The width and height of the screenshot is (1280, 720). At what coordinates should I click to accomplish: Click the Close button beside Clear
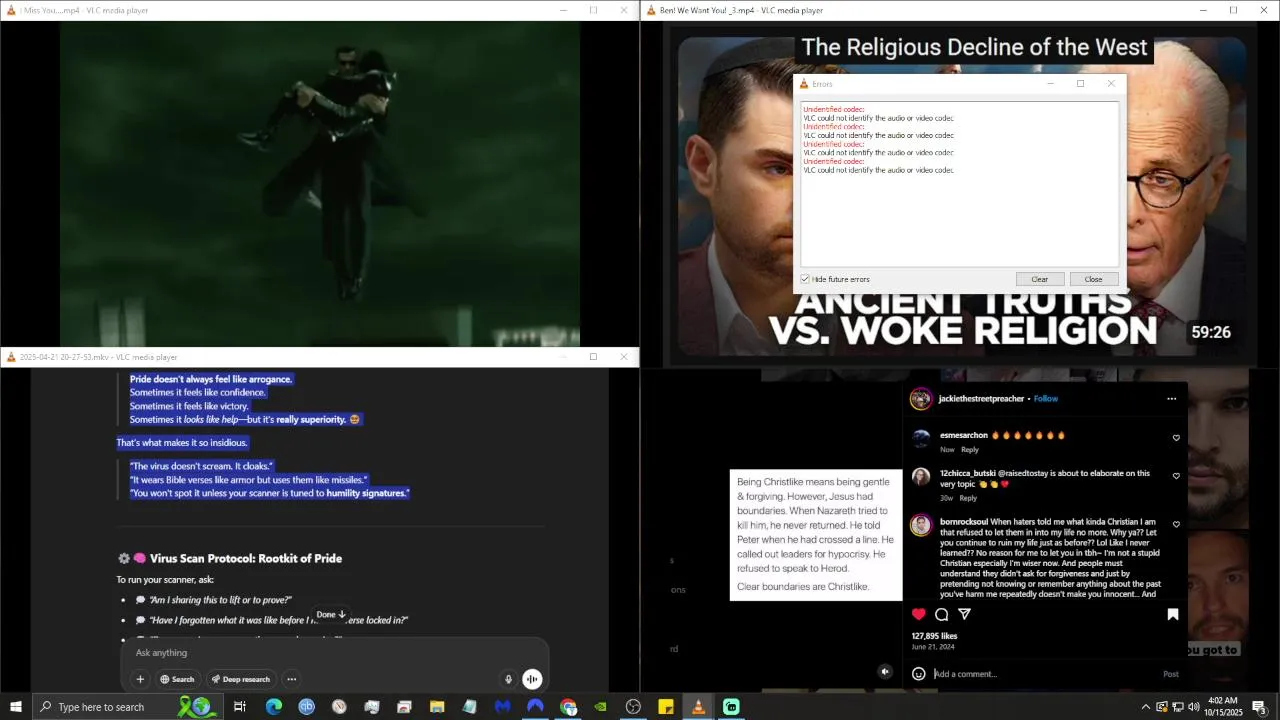coord(1093,279)
